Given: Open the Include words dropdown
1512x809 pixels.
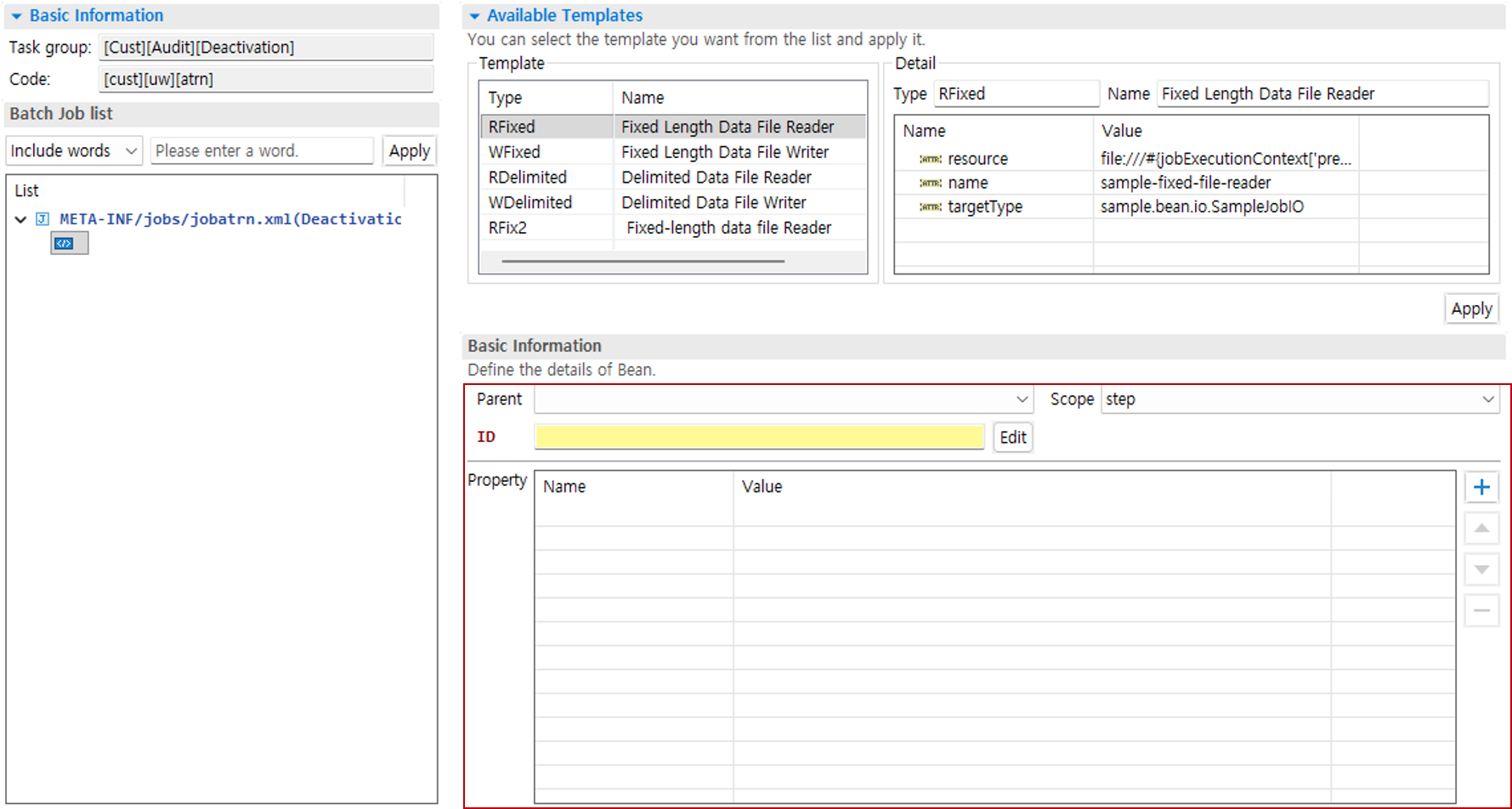Looking at the screenshot, I should pos(73,150).
